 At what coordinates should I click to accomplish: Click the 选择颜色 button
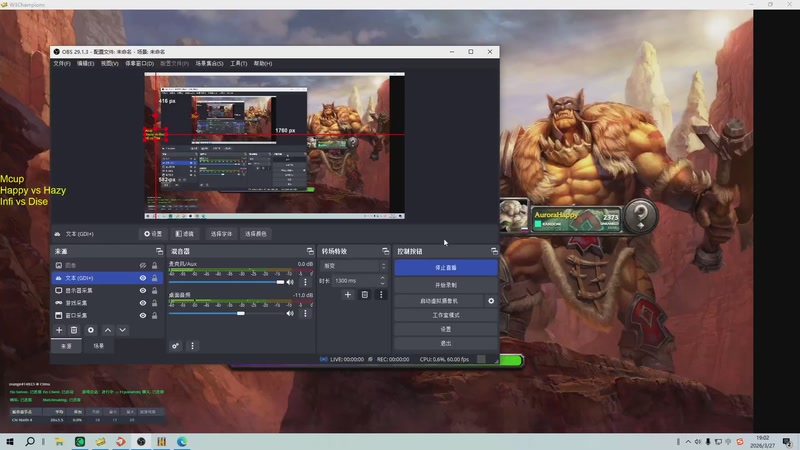[x=256, y=234]
